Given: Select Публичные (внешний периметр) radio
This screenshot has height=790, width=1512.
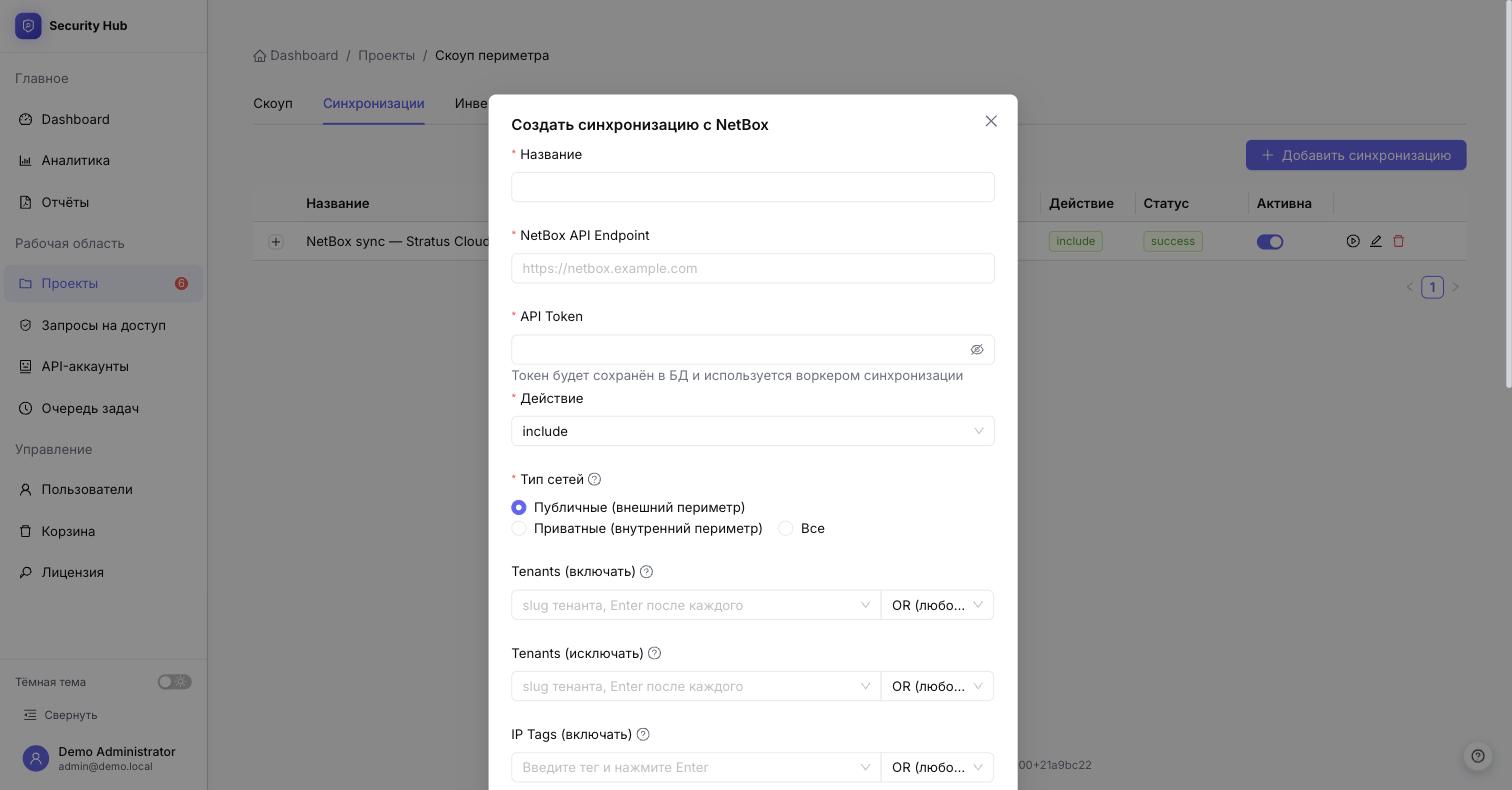Looking at the screenshot, I should tap(519, 508).
